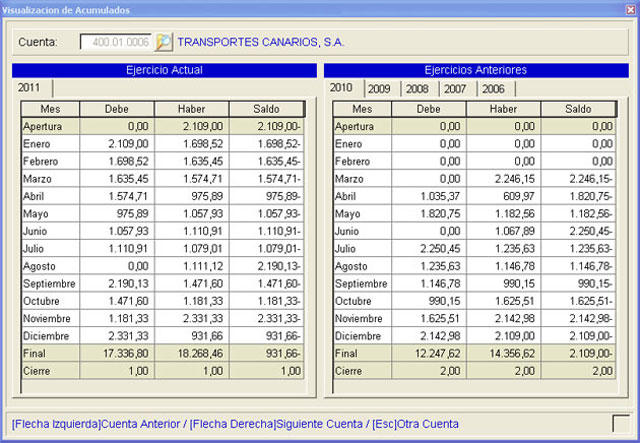Select the 2011 tab under Ejercicio Actual

[30, 88]
